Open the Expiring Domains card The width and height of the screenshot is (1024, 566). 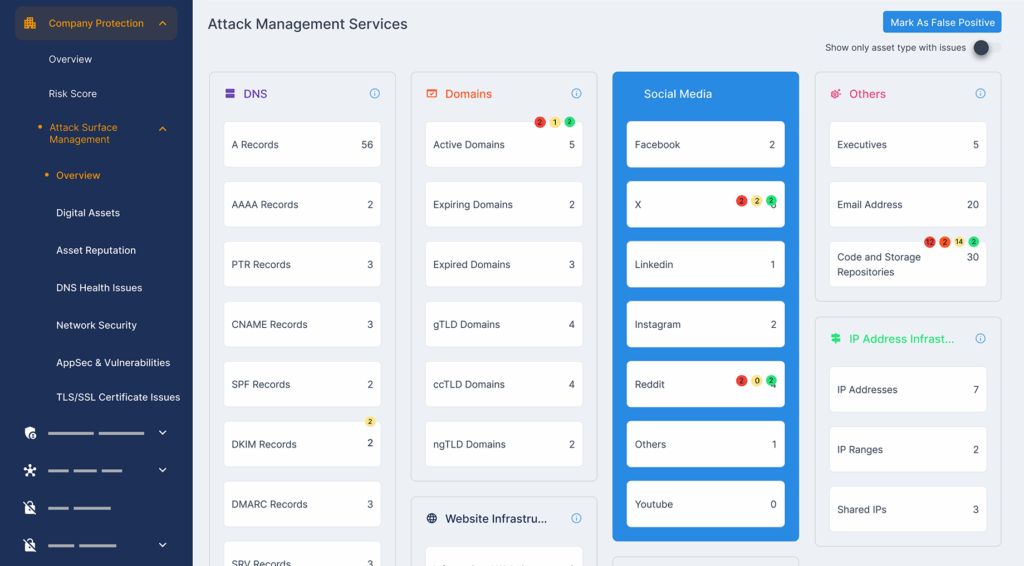504,204
